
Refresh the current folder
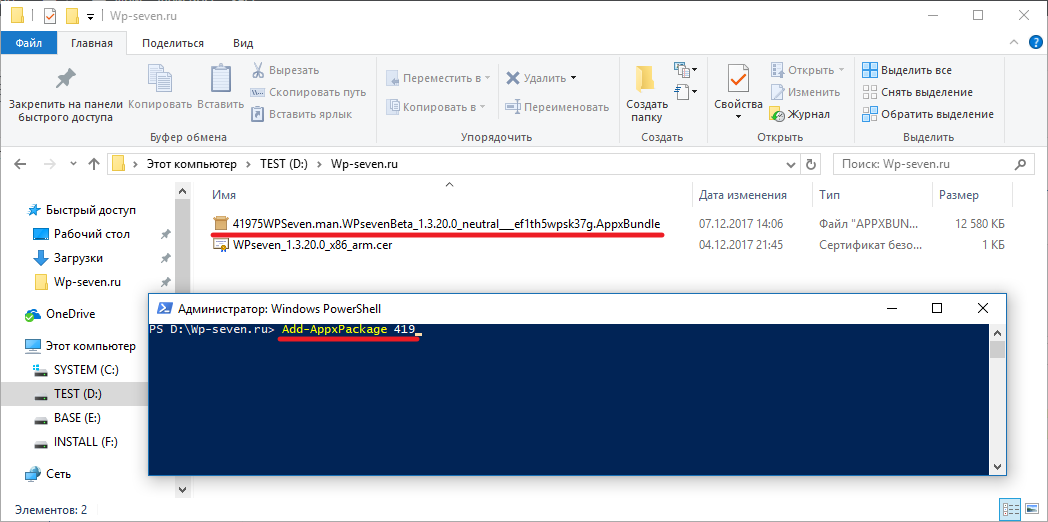[811, 164]
